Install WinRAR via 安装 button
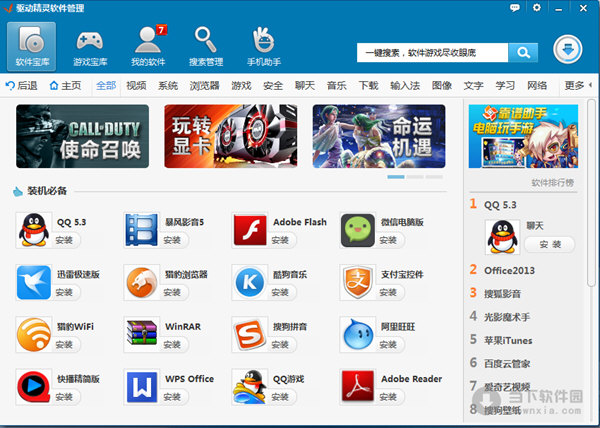This screenshot has height=428, width=600. 172,345
